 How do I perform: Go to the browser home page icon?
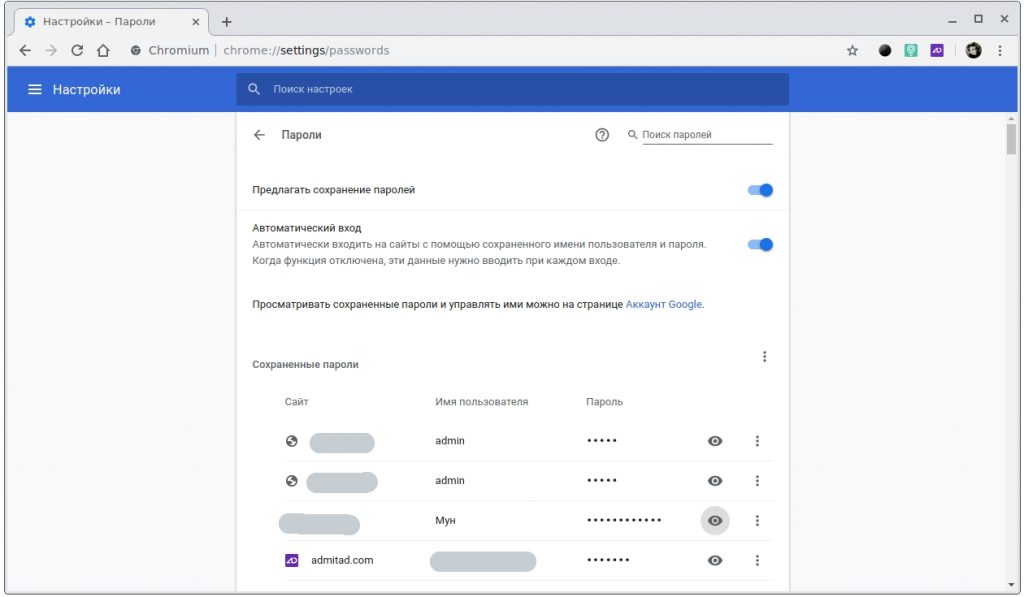[x=103, y=51]
